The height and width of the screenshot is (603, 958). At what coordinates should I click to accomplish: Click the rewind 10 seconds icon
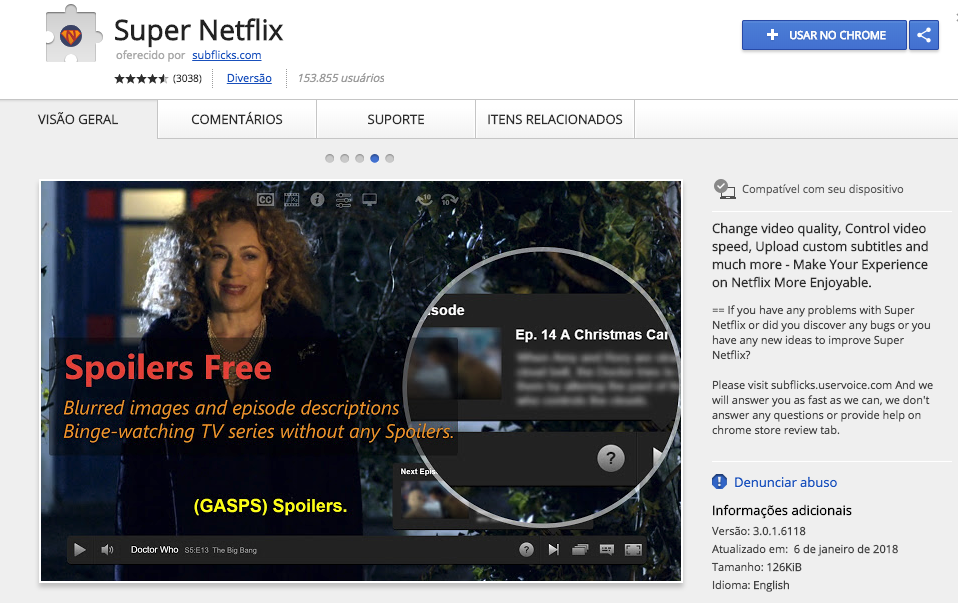point(423,200)
